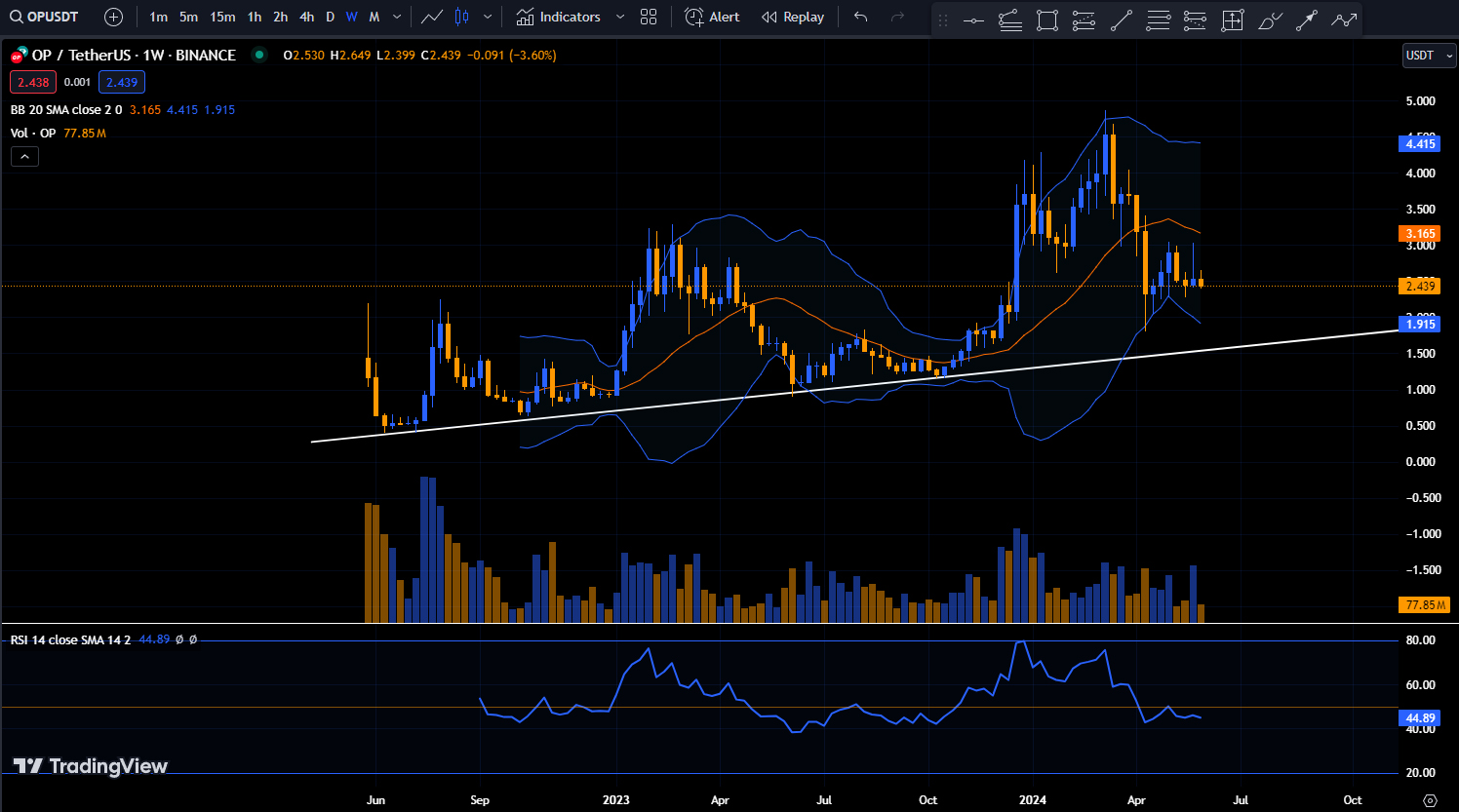Open the USDT currency dropdown
Viewport: 1459px width, 812px height.
pyautogui.click(x=1429, y=56)
